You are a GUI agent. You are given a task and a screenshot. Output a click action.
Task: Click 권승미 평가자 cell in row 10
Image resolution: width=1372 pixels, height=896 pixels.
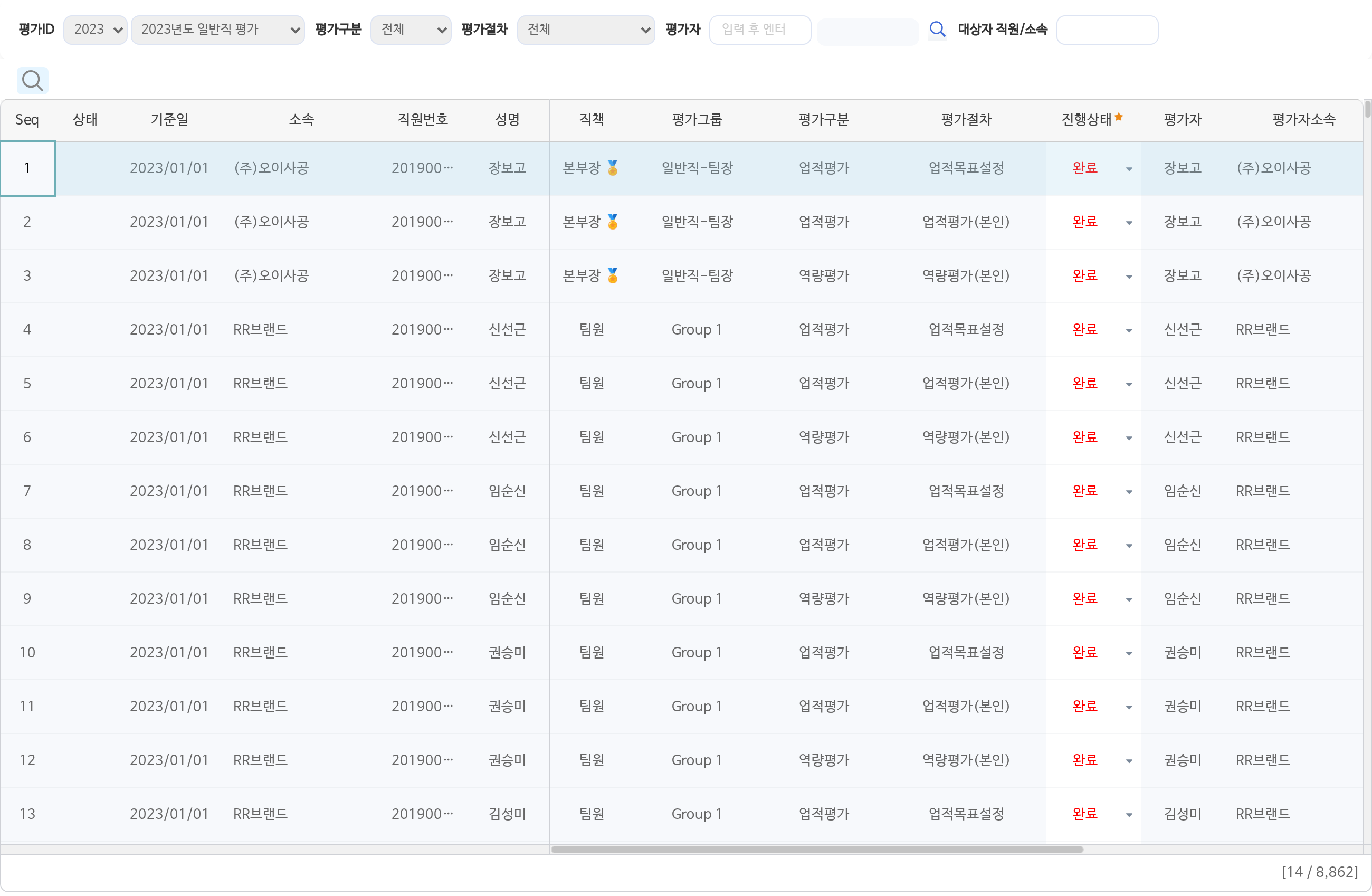(1183, 652)
